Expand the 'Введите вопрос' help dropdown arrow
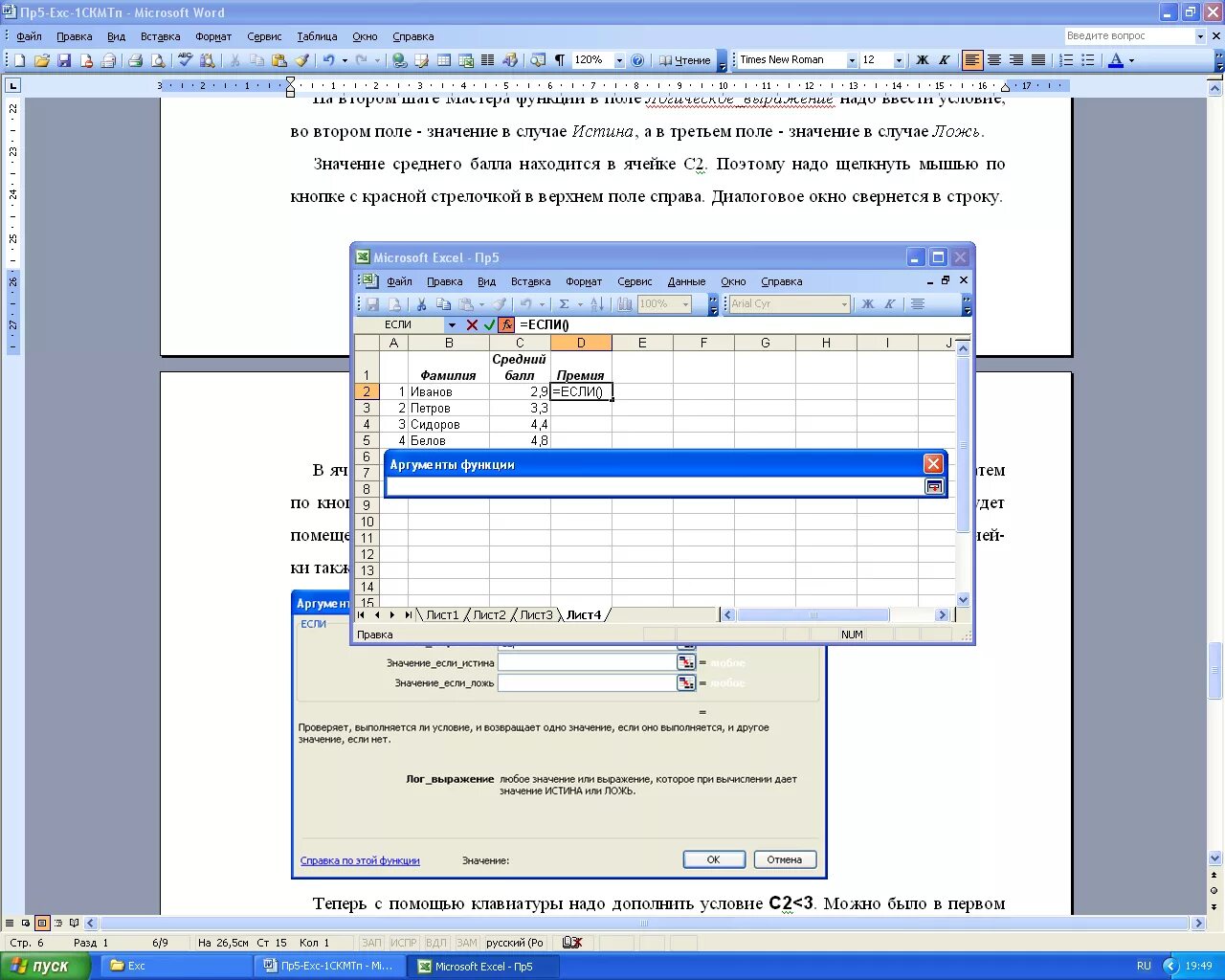This screenshot has width=1225, height=980. pos(1200,36)
